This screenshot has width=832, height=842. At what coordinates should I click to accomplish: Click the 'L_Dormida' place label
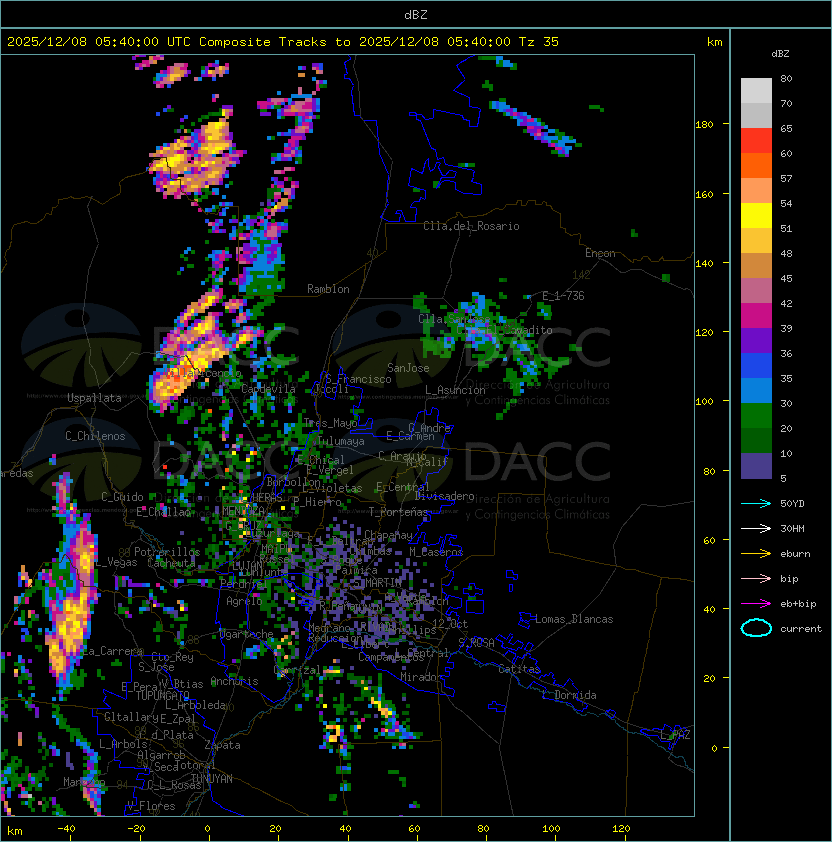coord(569,695)
